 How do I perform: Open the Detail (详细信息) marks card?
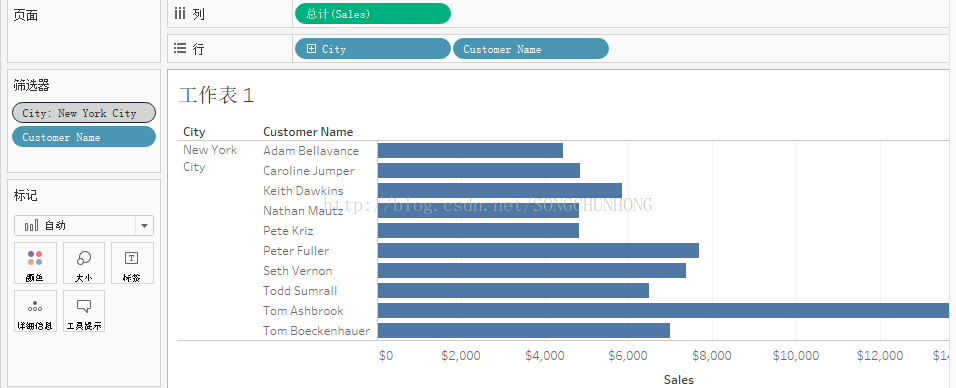(x=35, y=311)
